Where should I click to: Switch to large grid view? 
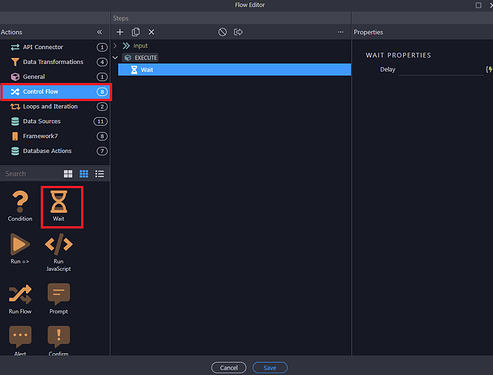click(x=68, y=174)
